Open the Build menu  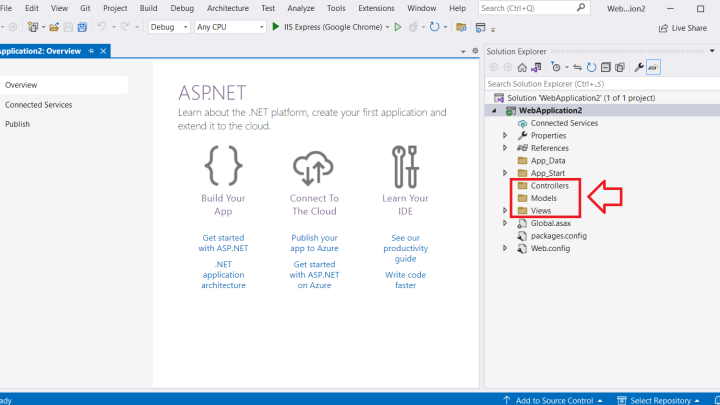click(148, 8)
